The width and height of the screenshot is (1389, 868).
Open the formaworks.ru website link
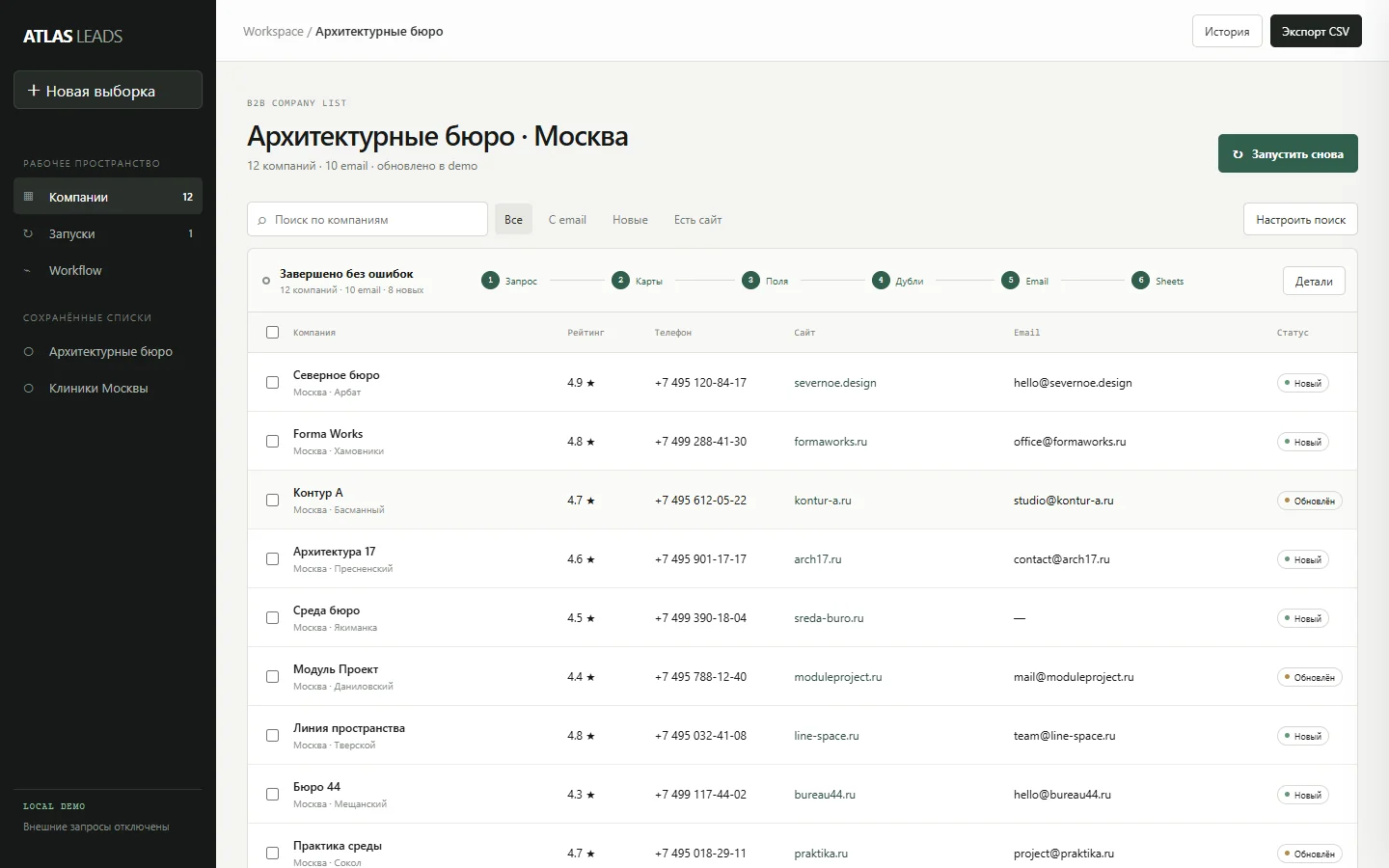pyautogui.click(x=831, y=442)
